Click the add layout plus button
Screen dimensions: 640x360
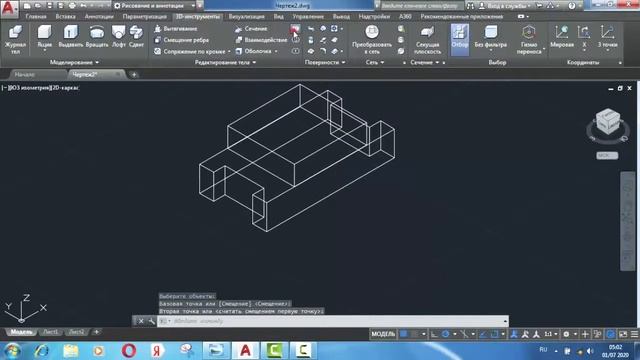pyautogui.click(x=96, y=332)
